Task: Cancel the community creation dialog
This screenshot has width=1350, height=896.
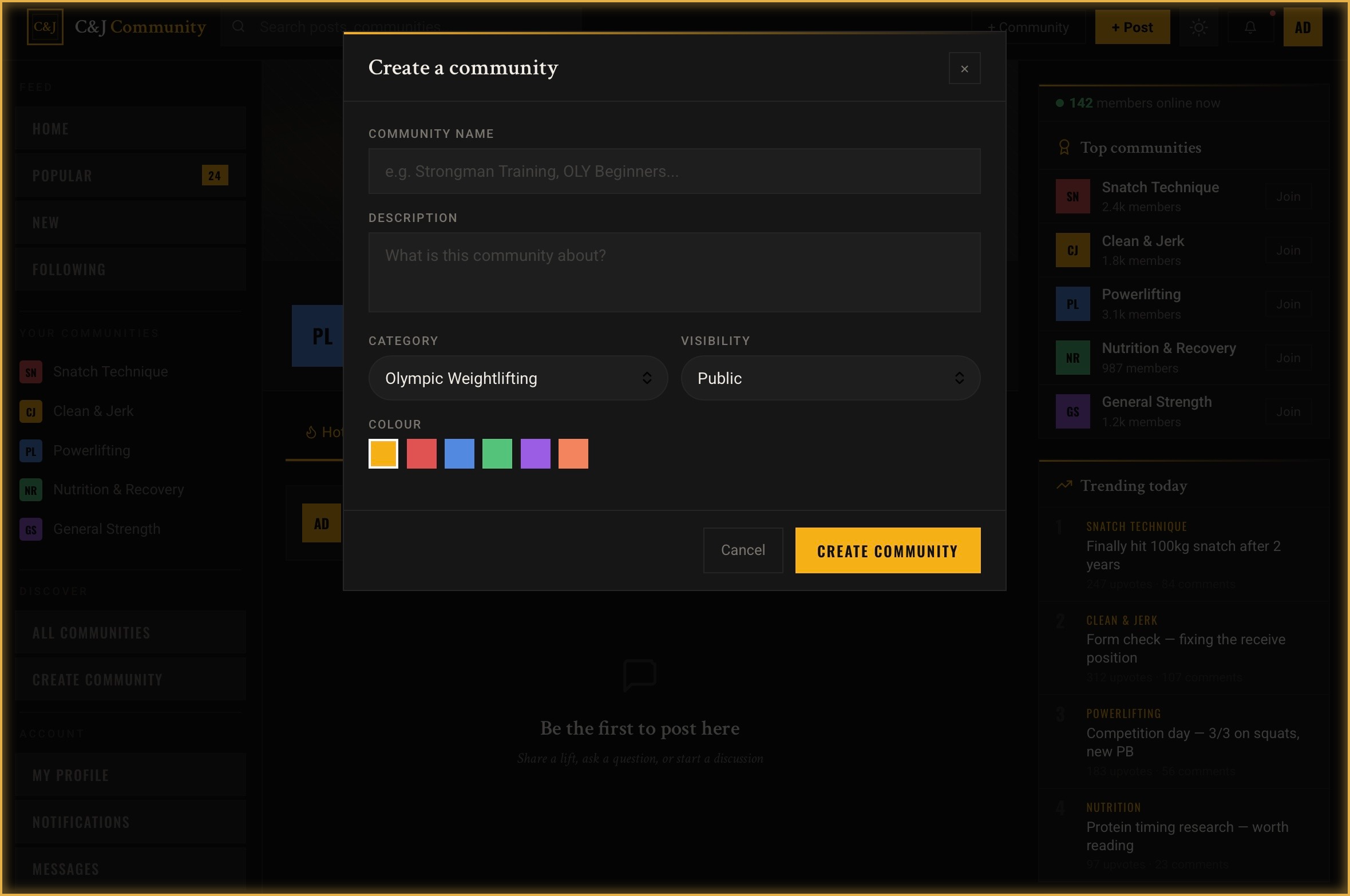Action: click(x=743, y=550)
